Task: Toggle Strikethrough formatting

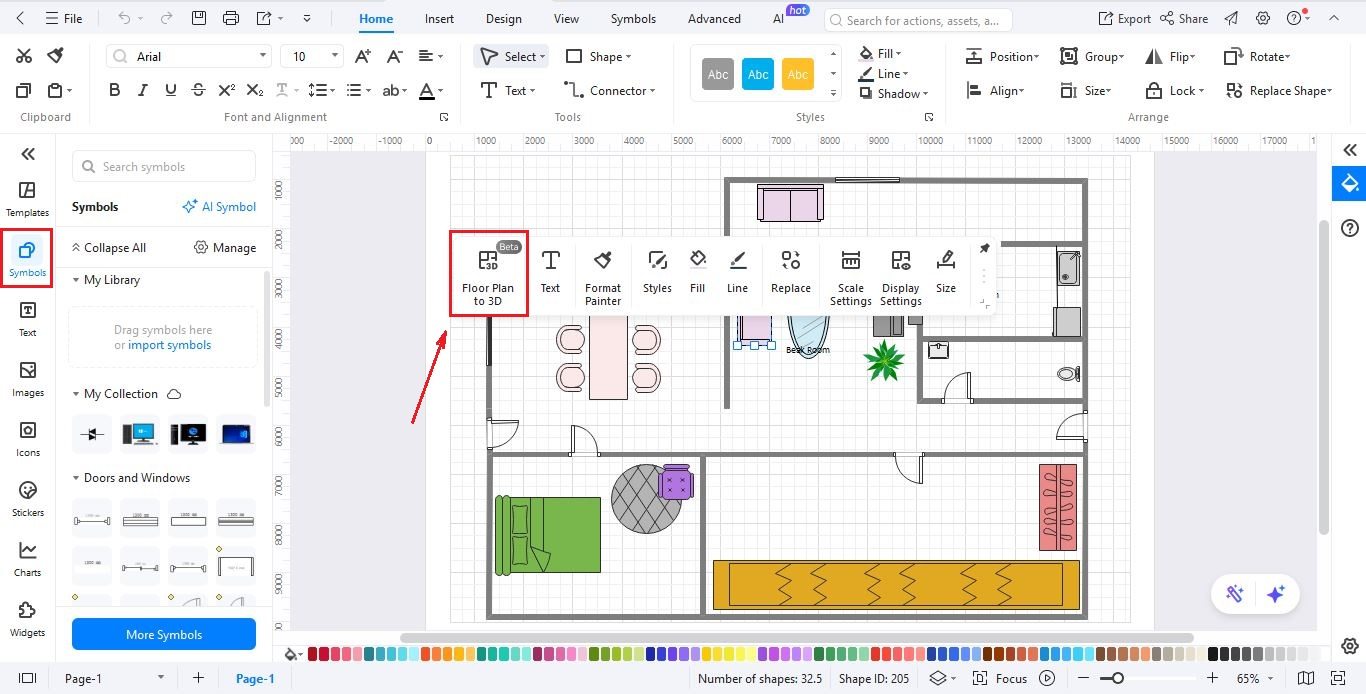Action: [x=198, y=90]
